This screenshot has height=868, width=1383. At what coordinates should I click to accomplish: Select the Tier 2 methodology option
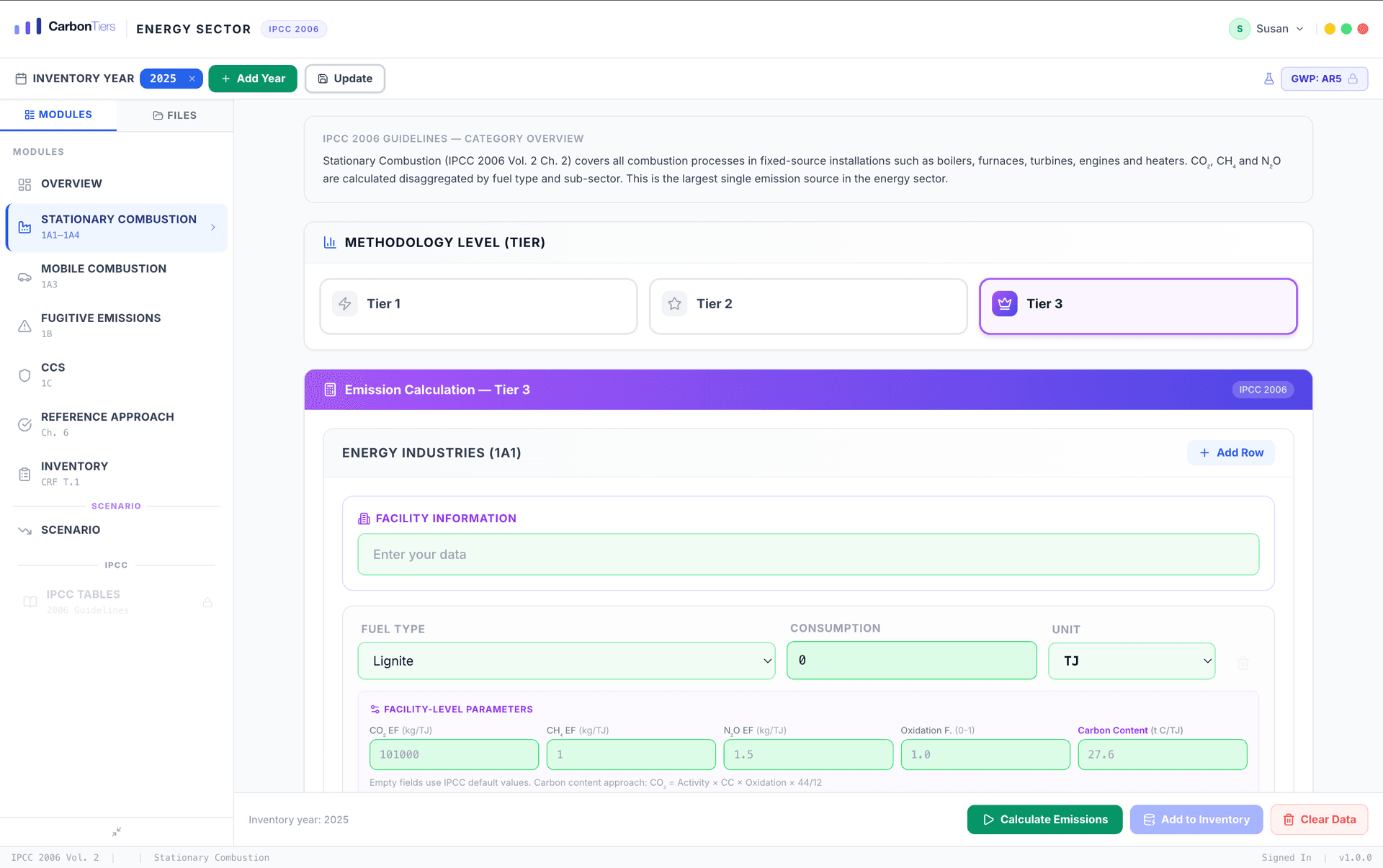(807, 305)
